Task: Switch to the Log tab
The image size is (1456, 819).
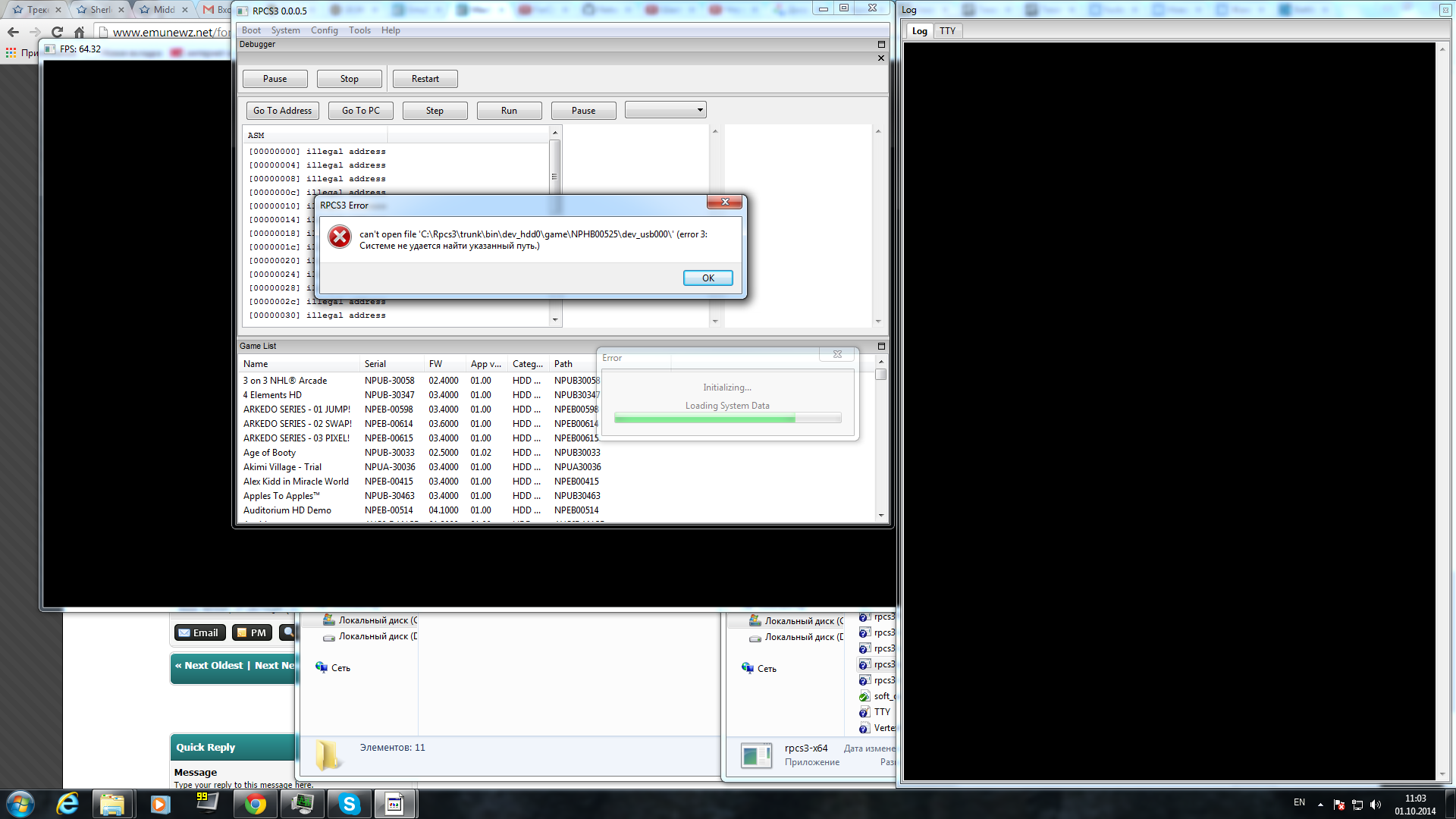Action: click(x=919, y=31)
